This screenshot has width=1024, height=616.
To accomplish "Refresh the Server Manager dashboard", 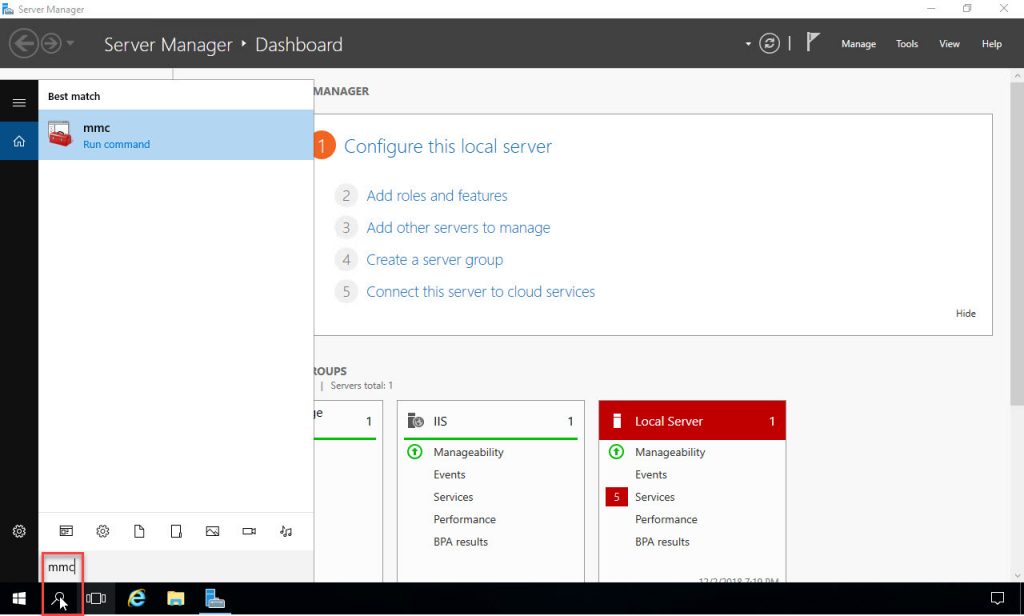I will 768,43.
